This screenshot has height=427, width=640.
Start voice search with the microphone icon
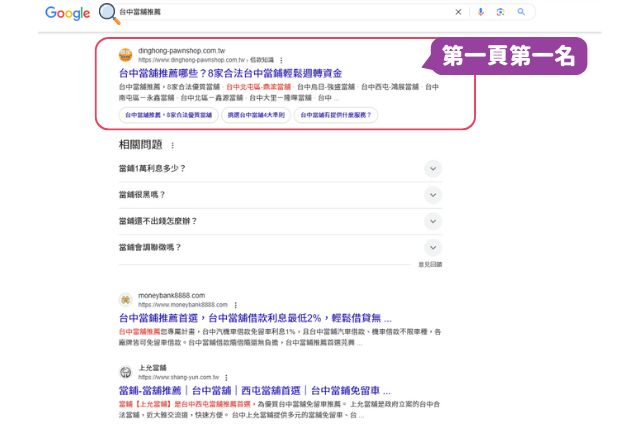[x=481, y=12]
